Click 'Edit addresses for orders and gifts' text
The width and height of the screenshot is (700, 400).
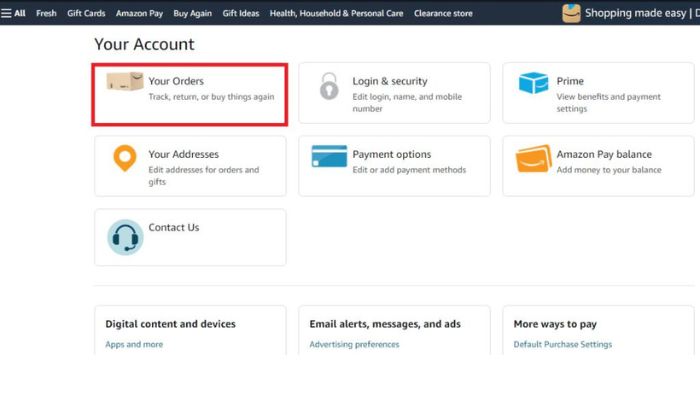tap(204, 176)
